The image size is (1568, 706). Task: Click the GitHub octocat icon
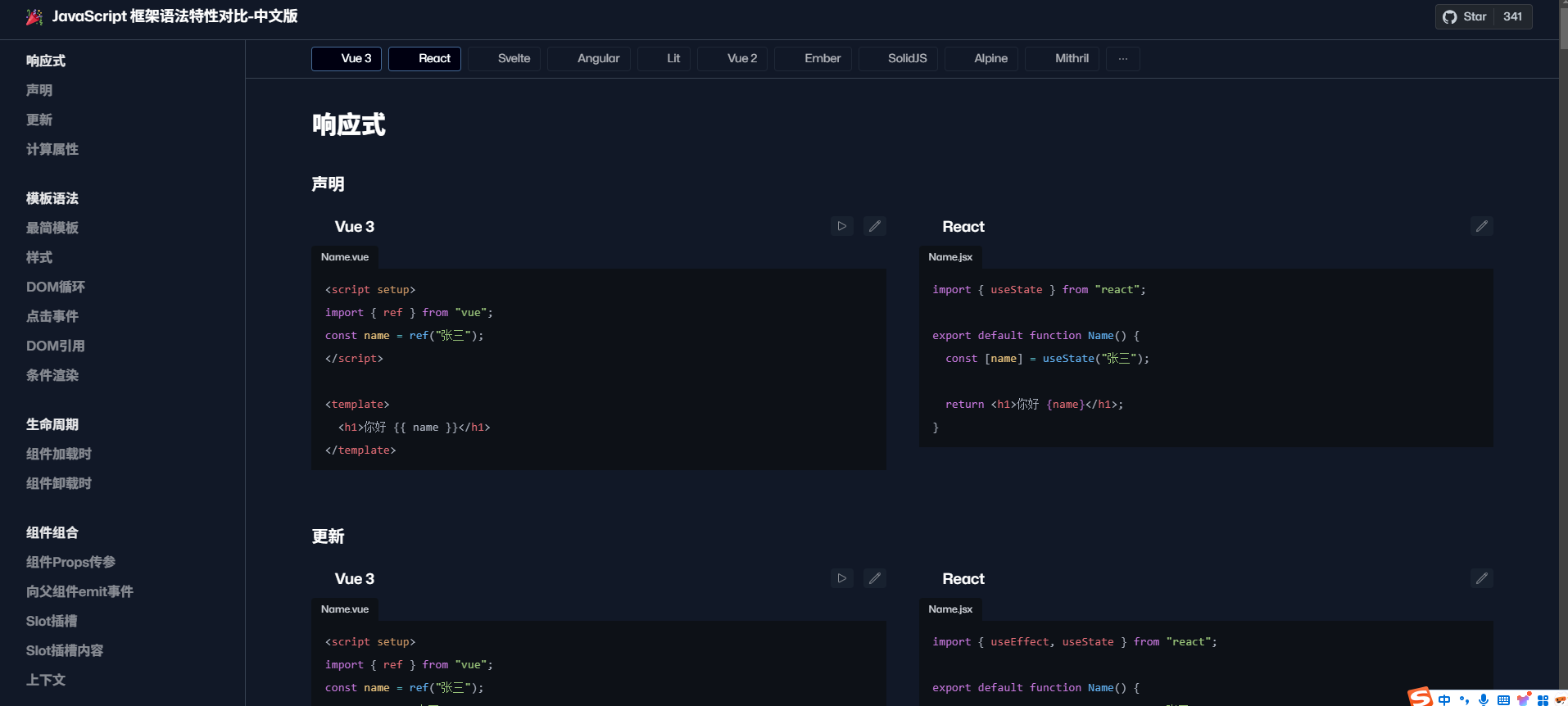[x=1450, y=17]
